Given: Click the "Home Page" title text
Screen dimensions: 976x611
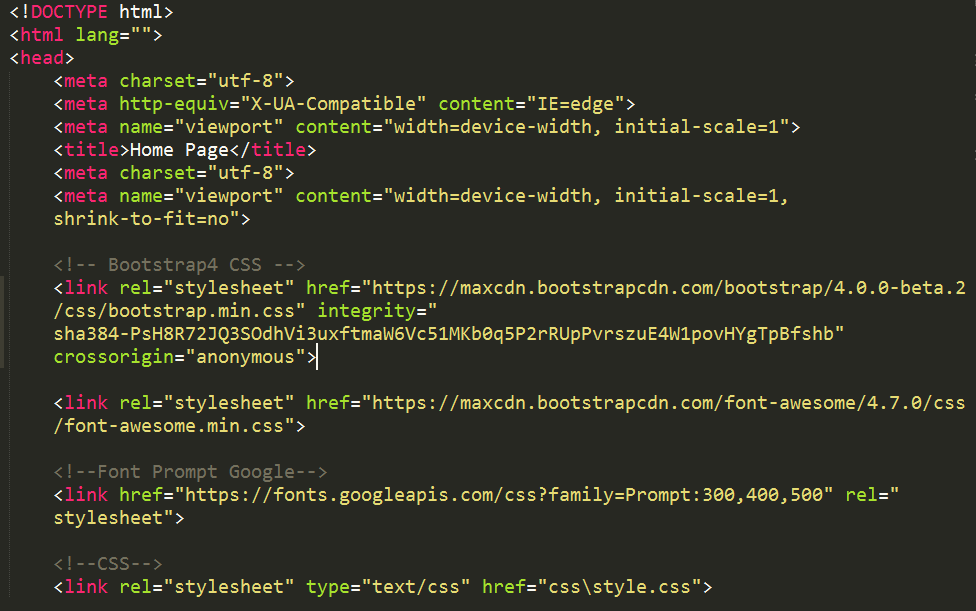Looking at the screenshot, I should (179, 150).
